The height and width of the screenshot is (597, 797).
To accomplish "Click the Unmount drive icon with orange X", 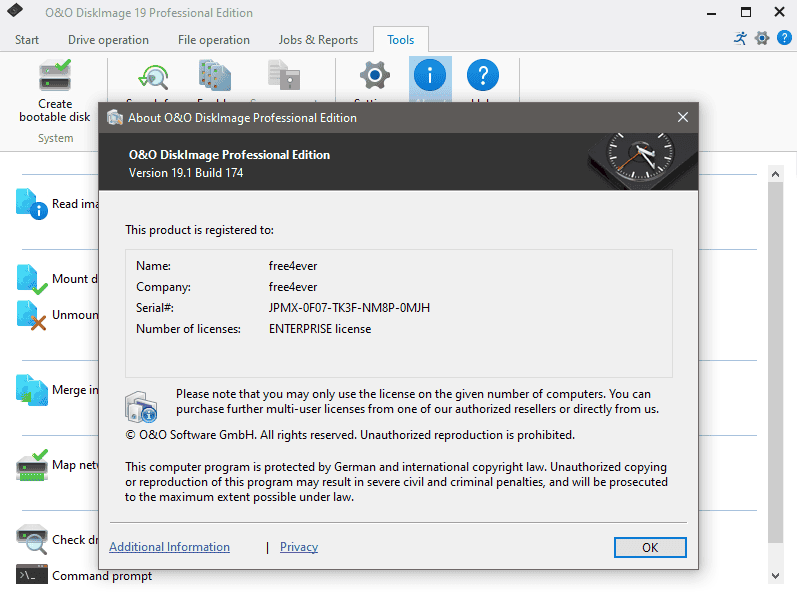I will point(32,315).
